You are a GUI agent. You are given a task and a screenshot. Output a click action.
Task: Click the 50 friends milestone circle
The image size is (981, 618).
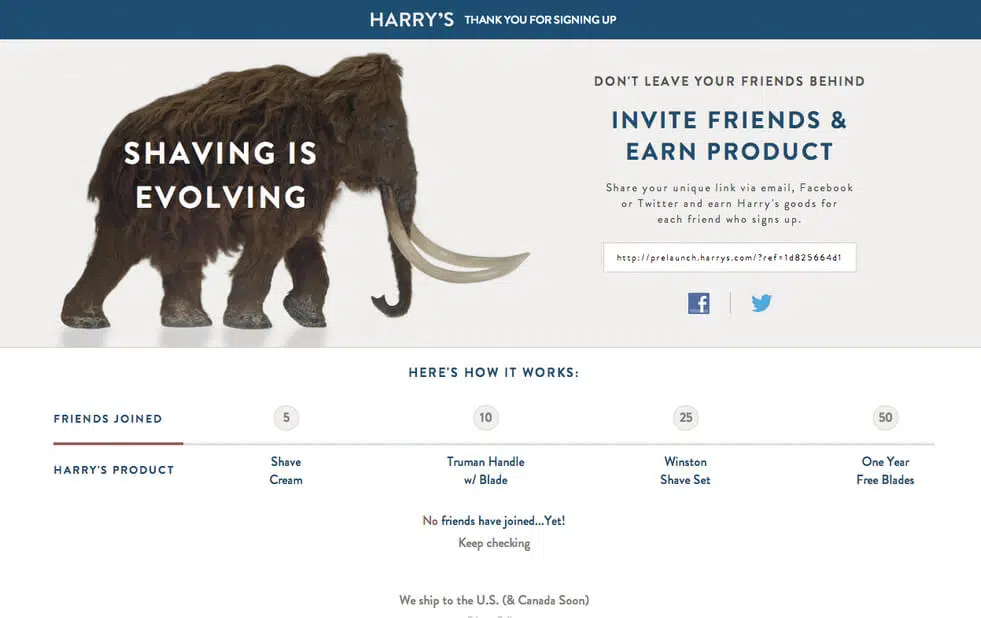885,418
